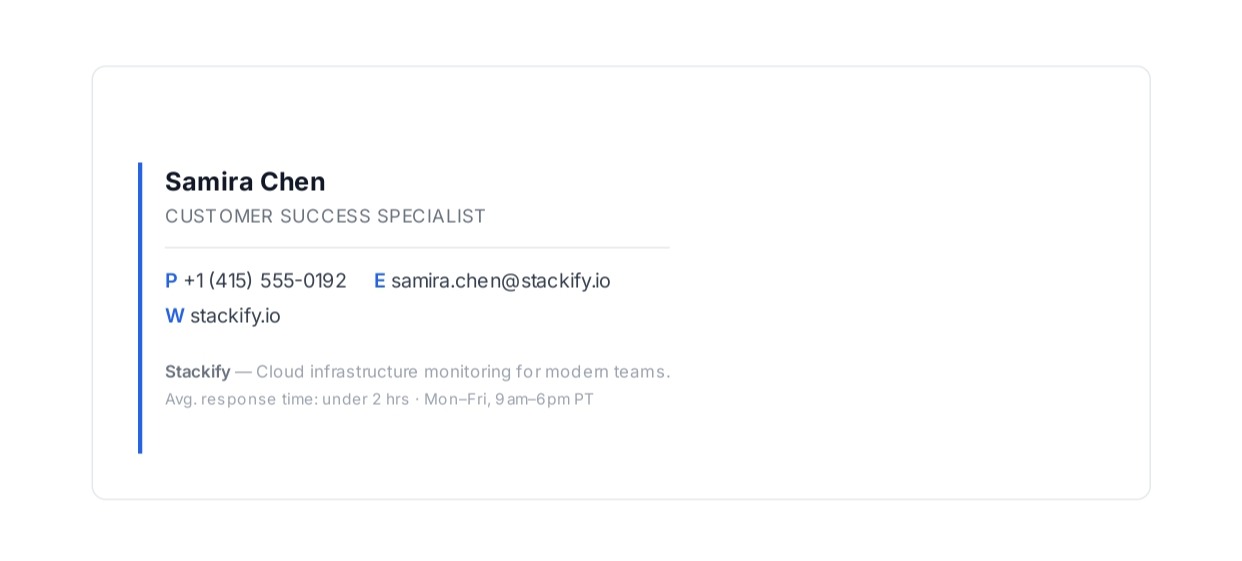Screen dimensions: 1242x561
Task: Click the Mon–Fri, 9am–6pm PT hours
Action: click(509, 399)
